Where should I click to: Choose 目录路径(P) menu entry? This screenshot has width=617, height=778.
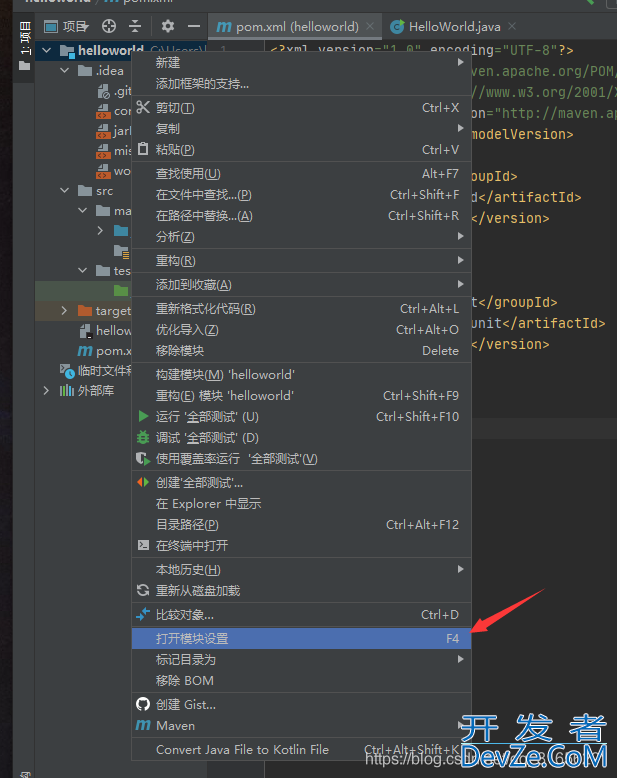(302, 524)
